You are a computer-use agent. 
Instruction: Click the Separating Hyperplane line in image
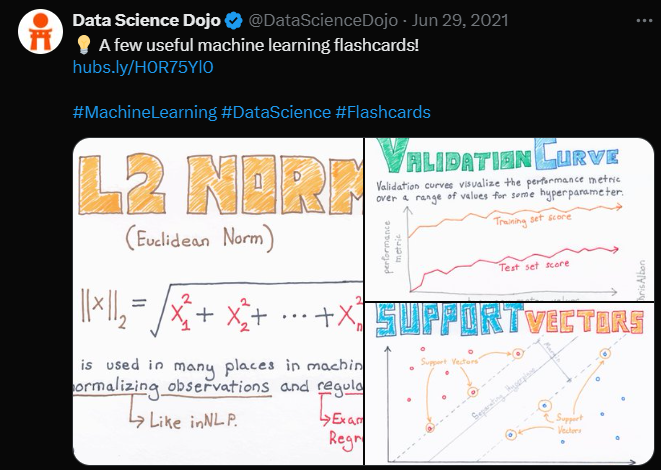point(503,395)
